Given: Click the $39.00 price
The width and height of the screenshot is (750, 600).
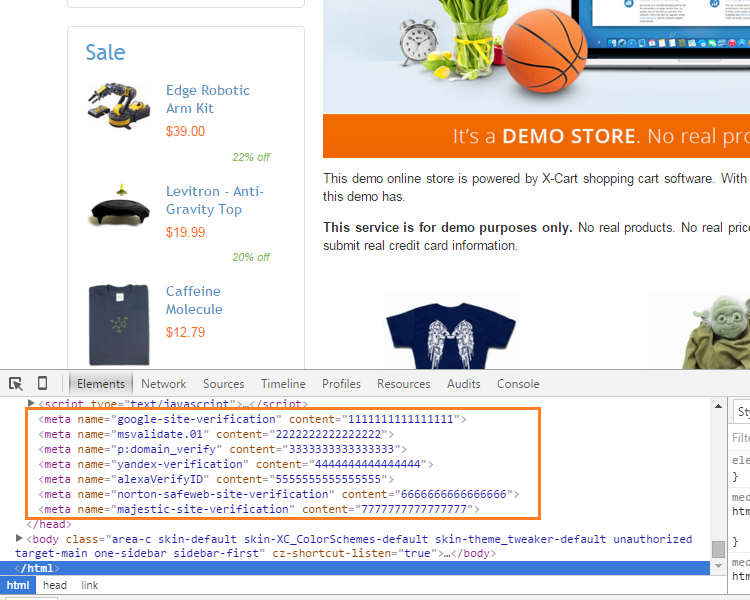Looking at the screenshot, I should [x=186, y=131].
